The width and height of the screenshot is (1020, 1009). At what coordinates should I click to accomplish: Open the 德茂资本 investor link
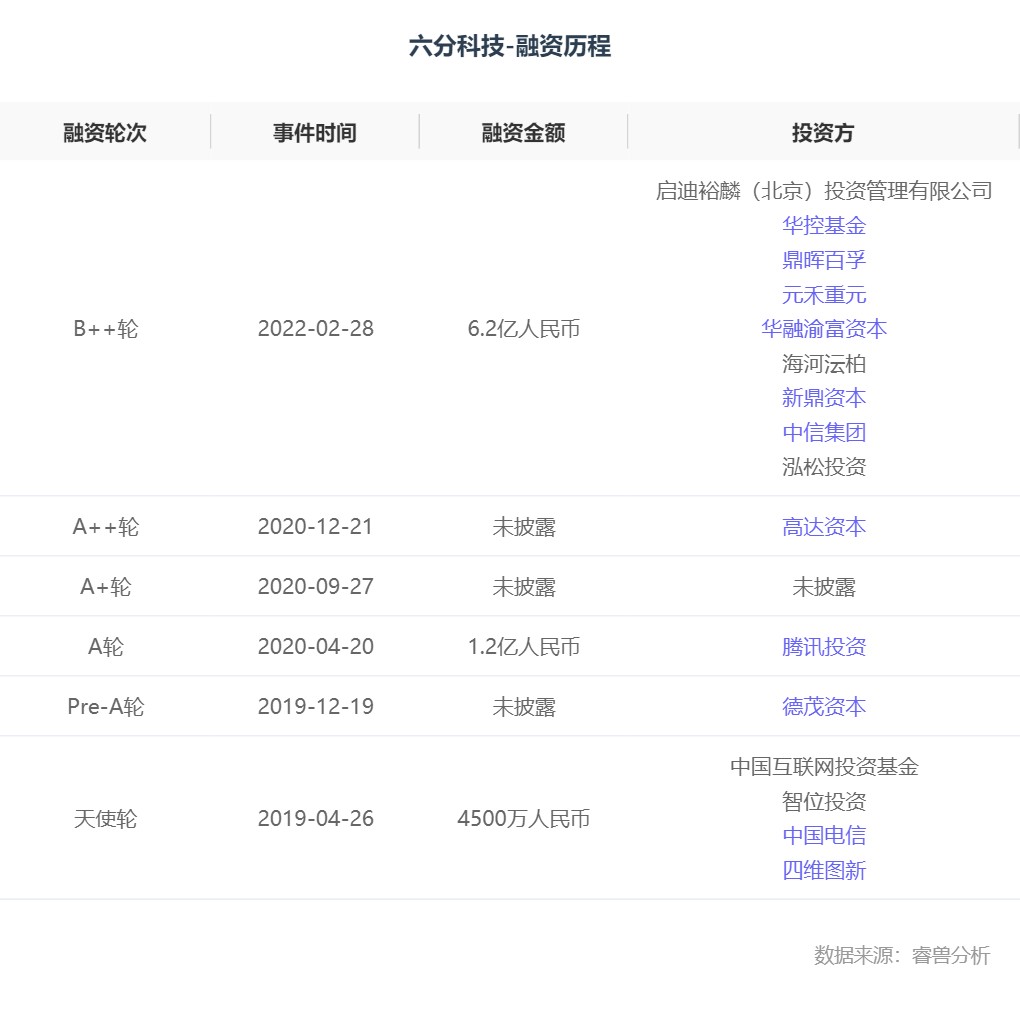tap(824, 706)
